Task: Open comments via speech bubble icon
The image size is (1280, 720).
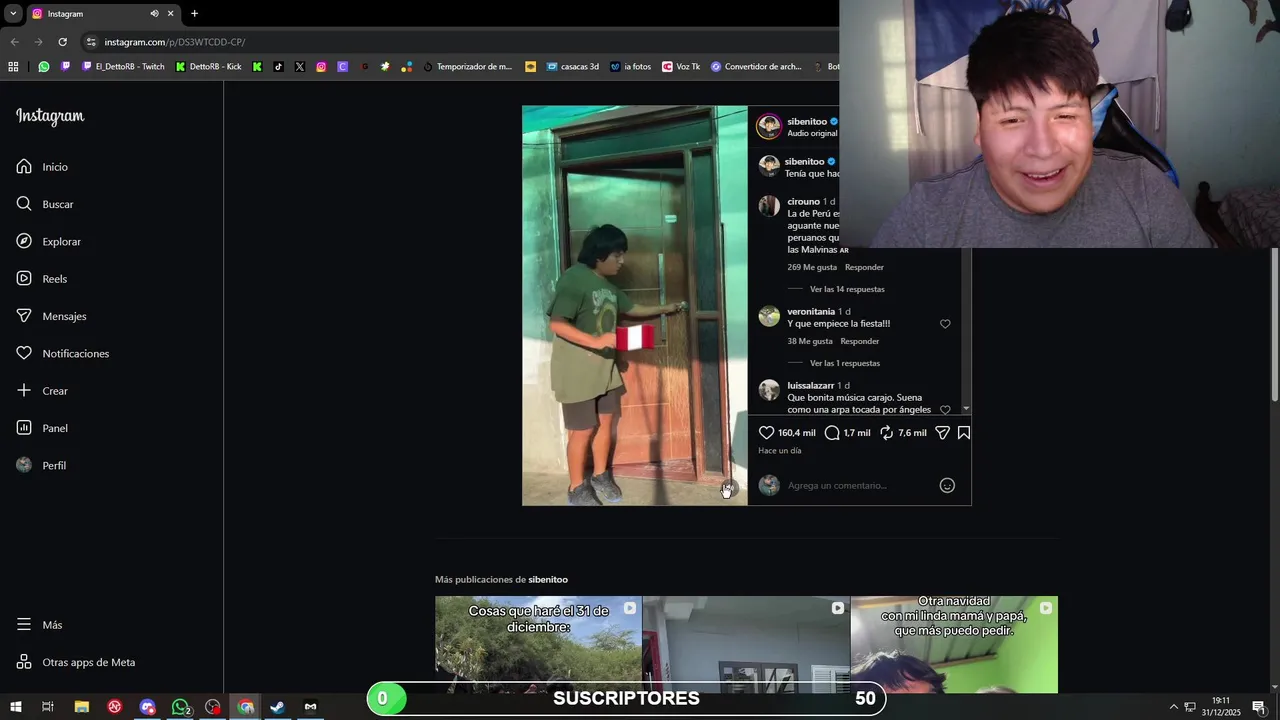Action: [832, 433]
